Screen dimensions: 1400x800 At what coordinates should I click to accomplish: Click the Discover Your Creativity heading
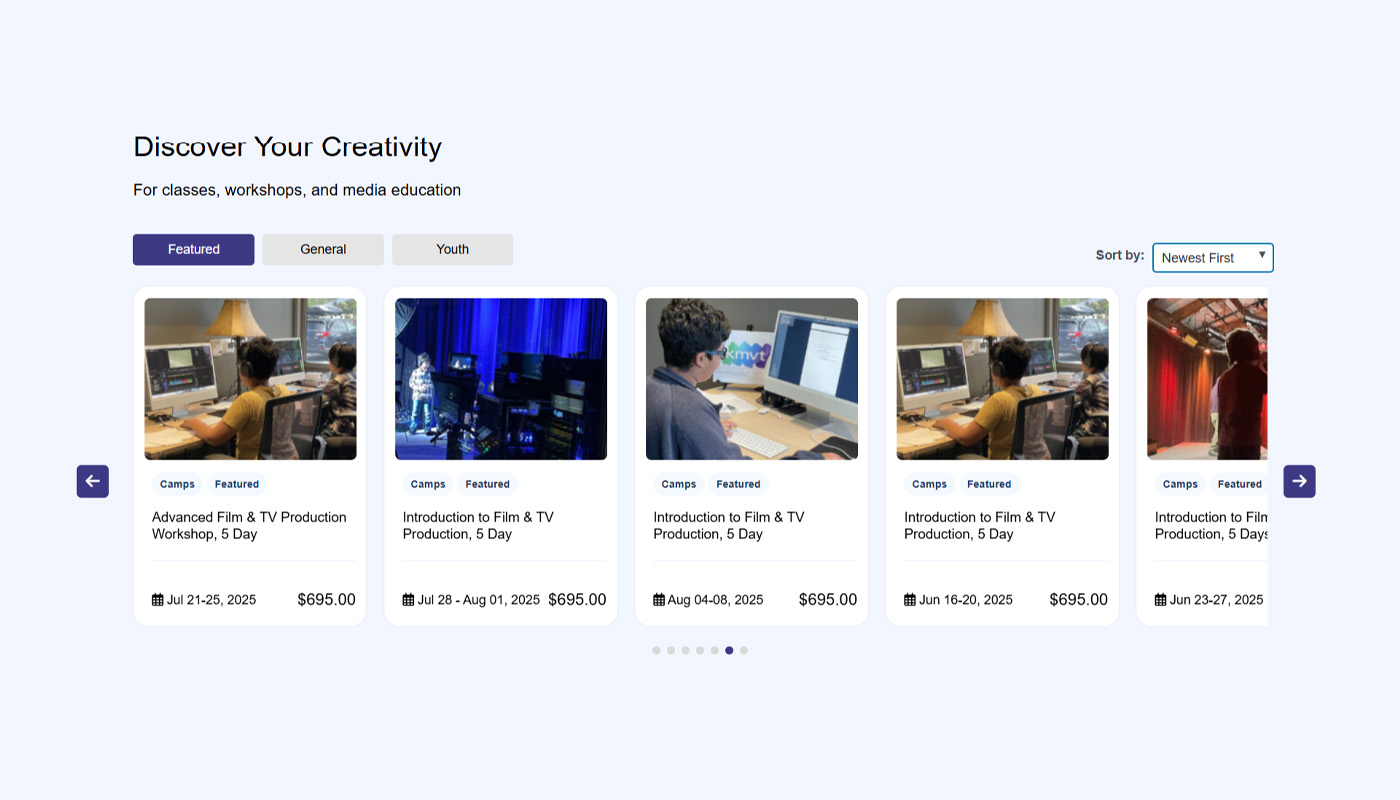(x=288, y=147)
